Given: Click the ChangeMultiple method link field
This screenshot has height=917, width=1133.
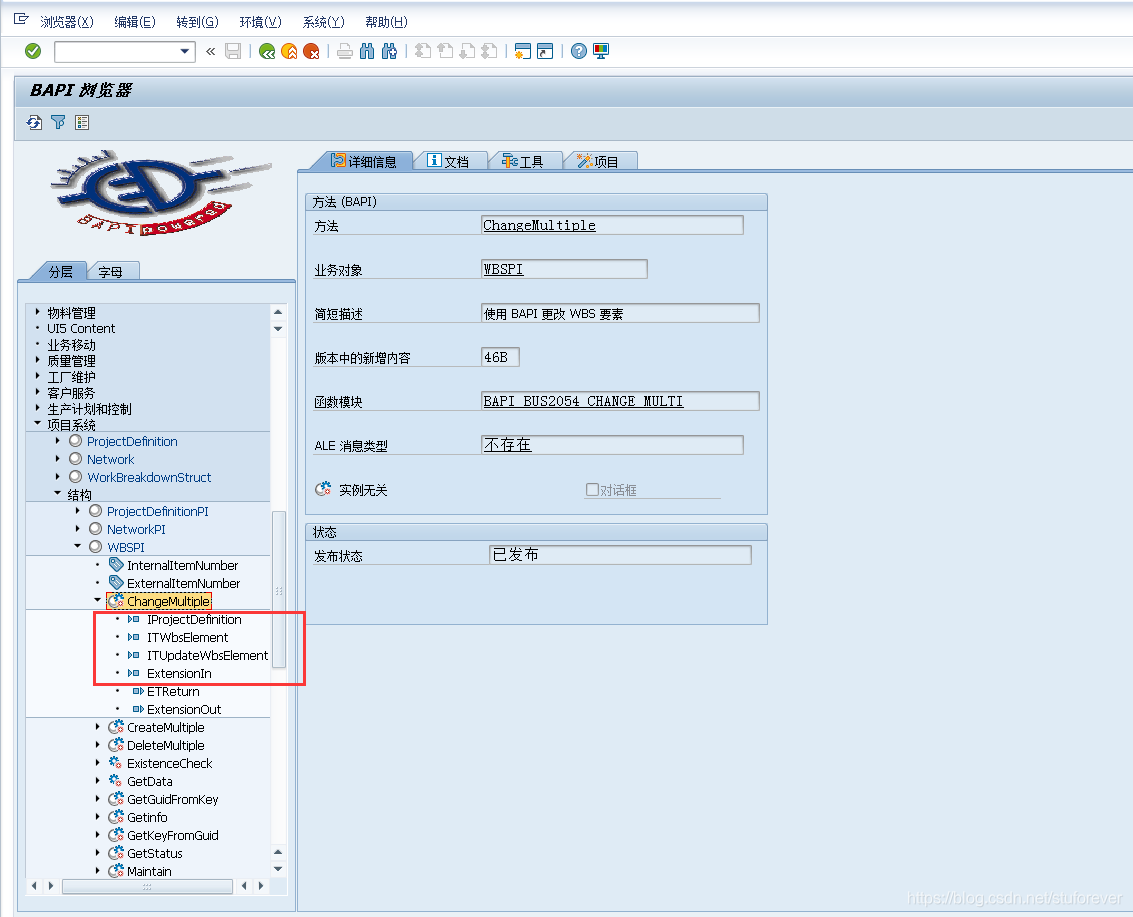Looking at the screenshot, I should point(612,225).
